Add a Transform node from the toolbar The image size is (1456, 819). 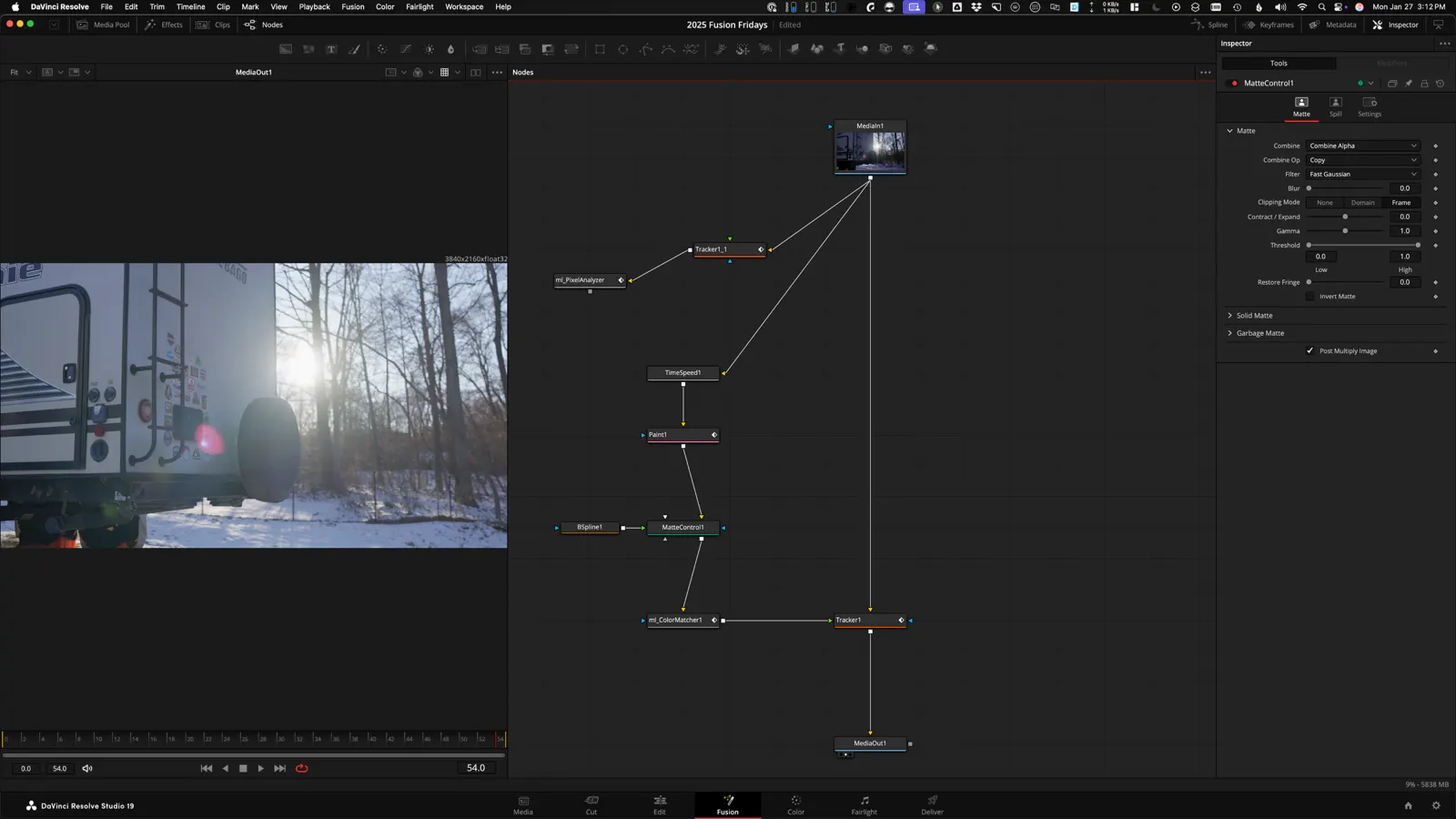[x=571, y=49]
